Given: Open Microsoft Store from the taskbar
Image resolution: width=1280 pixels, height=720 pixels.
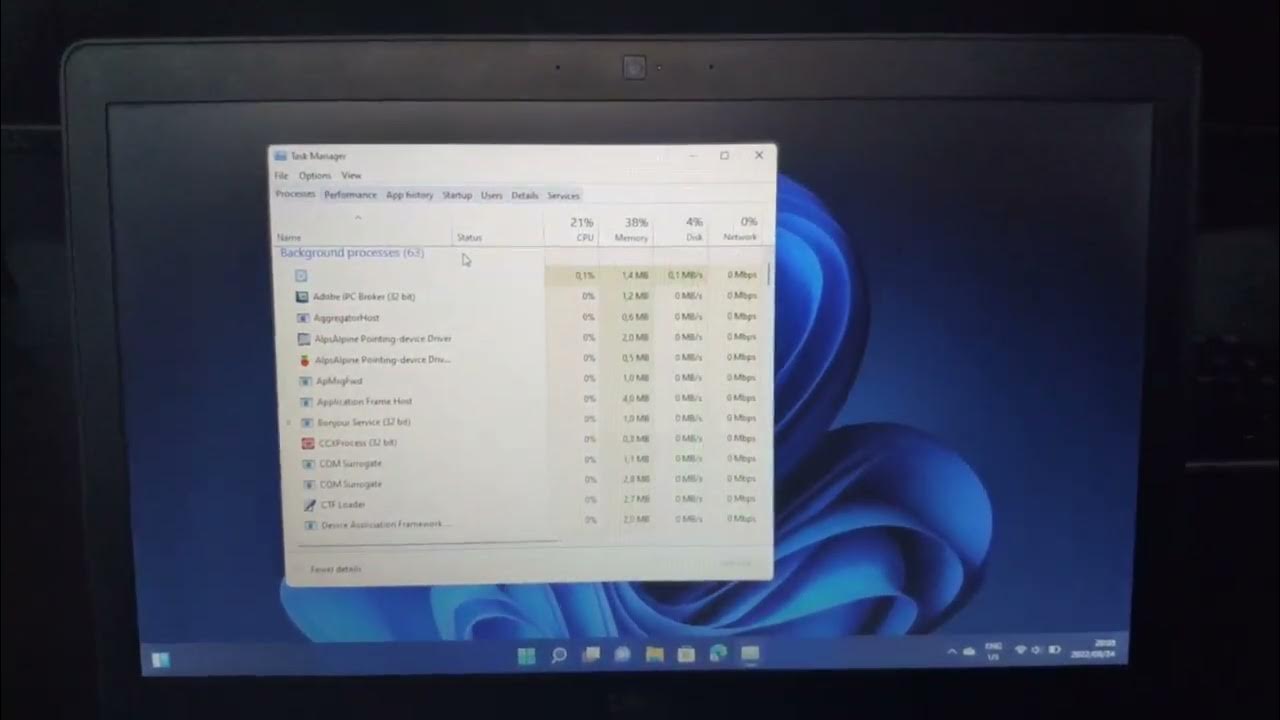Looking at the screenshot, I should pos(686,654).
